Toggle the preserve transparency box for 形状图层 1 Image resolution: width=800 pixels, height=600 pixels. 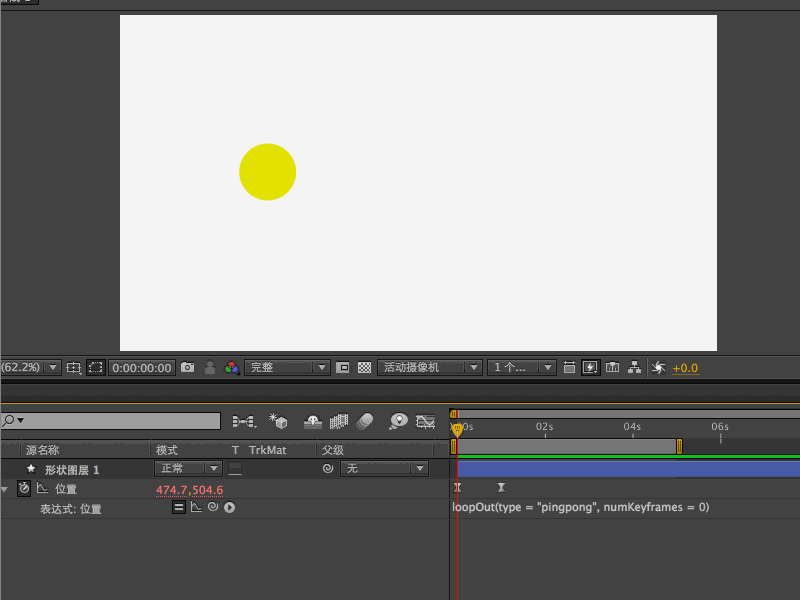(x=235, y=468)
